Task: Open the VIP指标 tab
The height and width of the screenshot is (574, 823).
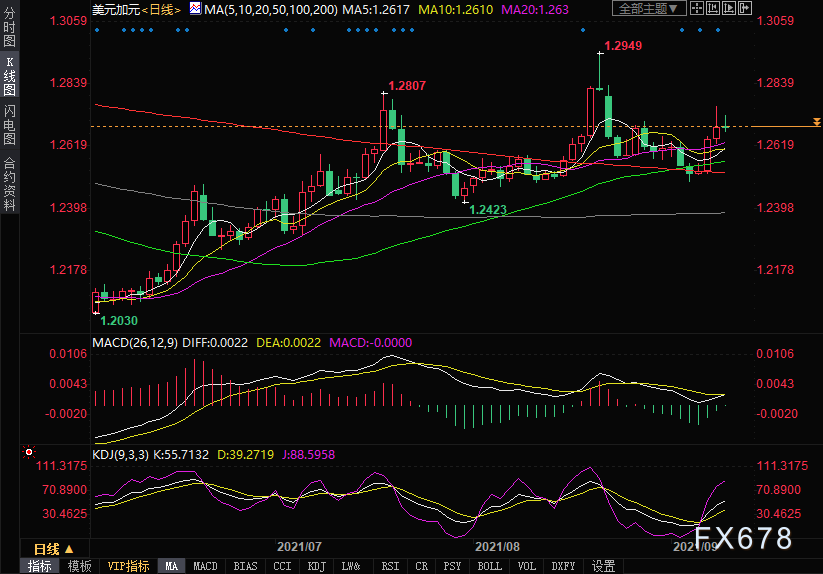Action: (128, 566)
